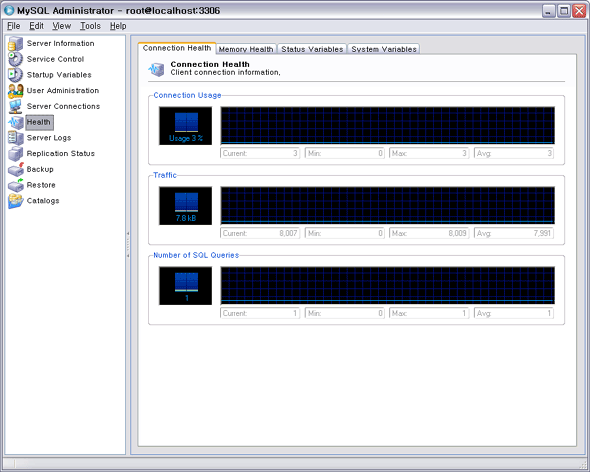Click Connection Usage Max field

click(429, 153)
